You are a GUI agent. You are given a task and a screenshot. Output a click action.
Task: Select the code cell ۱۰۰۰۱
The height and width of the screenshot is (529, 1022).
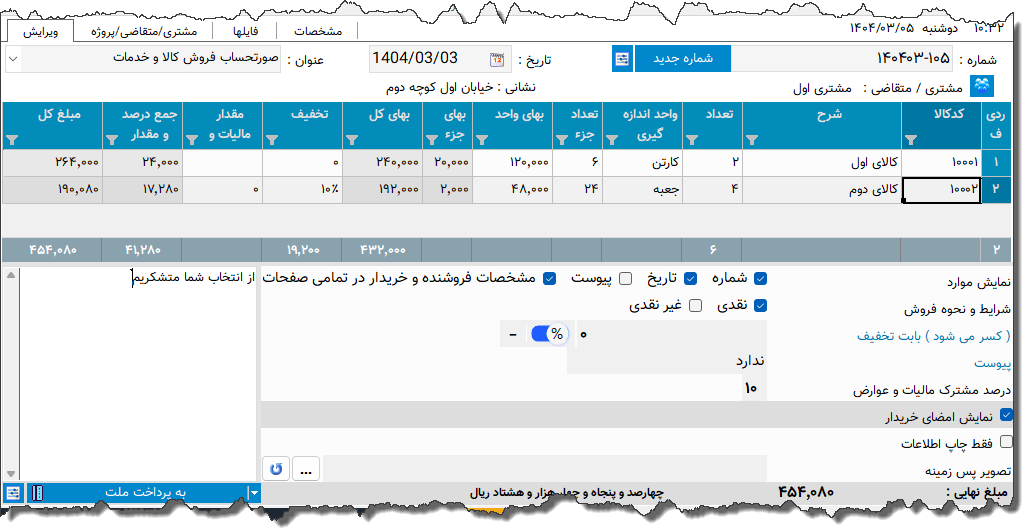[x=942, y=163]
